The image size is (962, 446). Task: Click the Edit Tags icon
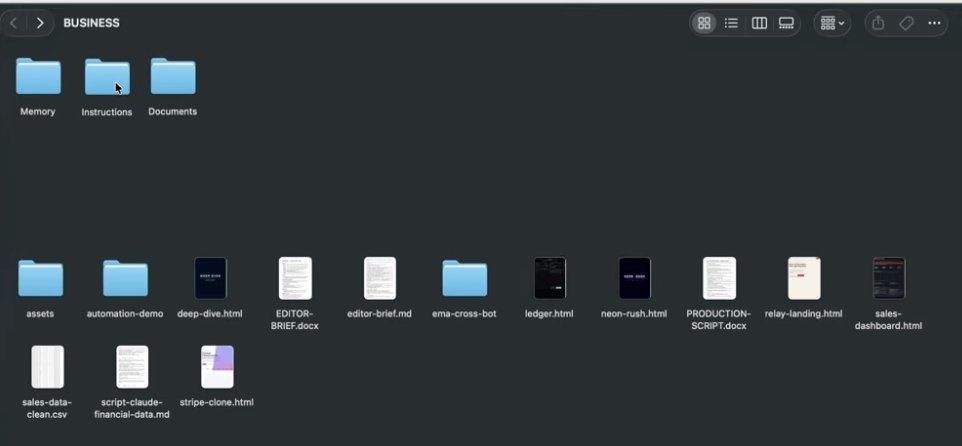(x=906, y=23)
